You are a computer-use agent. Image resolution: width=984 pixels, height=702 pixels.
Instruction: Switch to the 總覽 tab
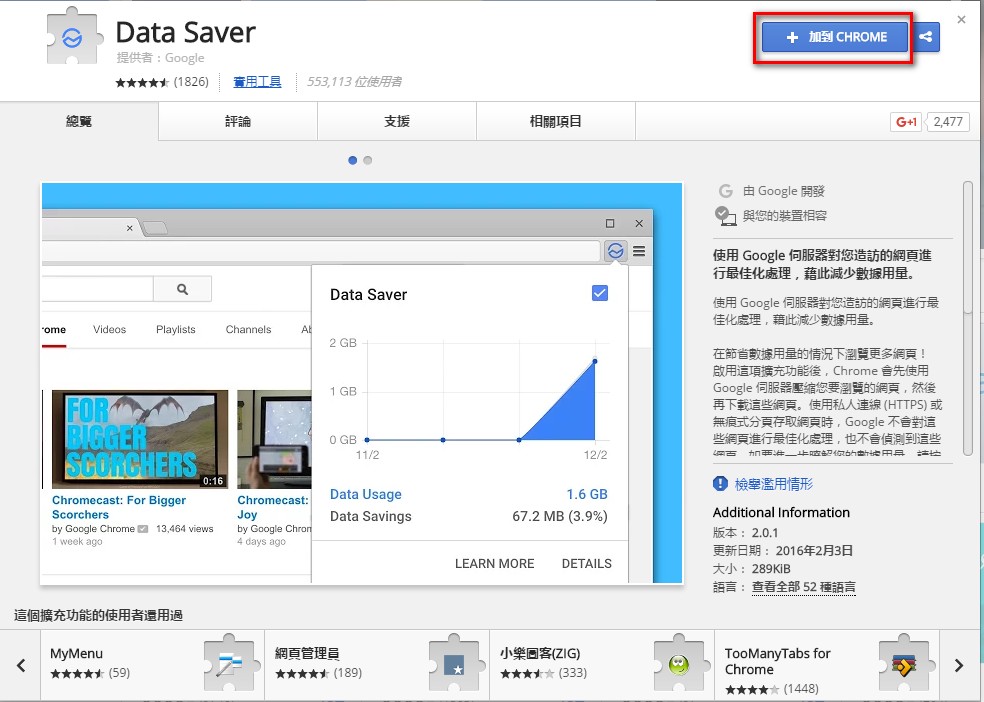79,121
